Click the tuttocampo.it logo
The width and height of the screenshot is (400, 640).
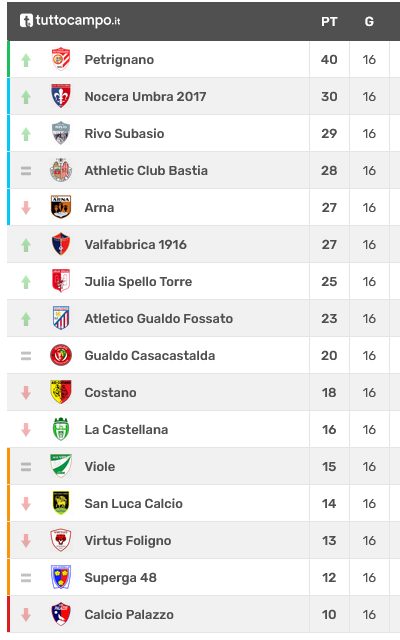(70, 20)
